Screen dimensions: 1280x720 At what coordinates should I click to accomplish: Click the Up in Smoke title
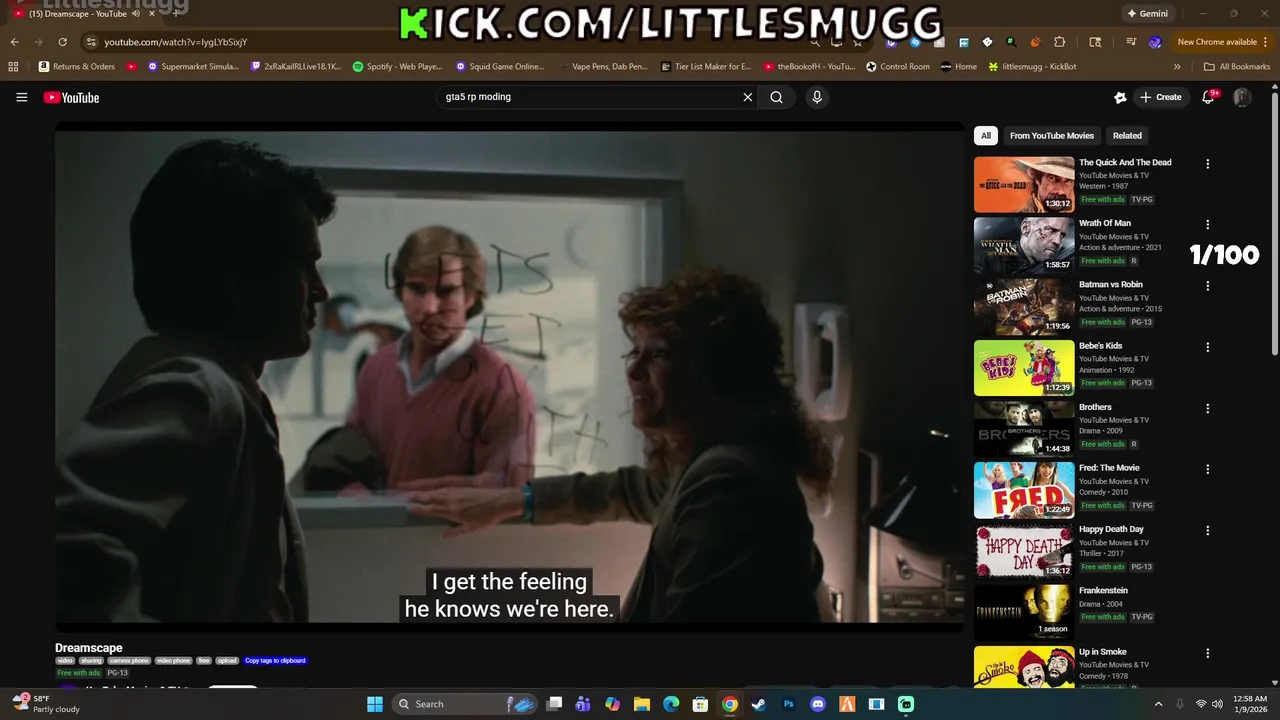pos(1102,652)
